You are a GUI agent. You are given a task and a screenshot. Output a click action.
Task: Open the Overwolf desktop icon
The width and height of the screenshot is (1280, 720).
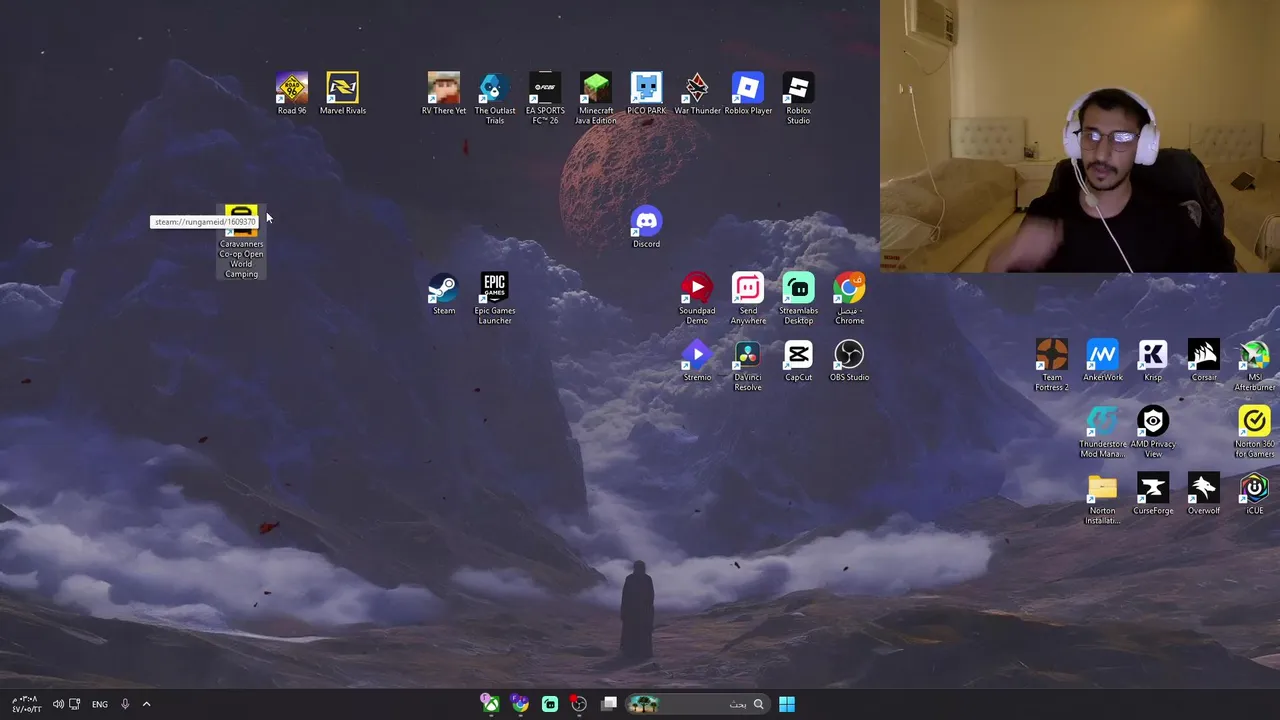1203,494
